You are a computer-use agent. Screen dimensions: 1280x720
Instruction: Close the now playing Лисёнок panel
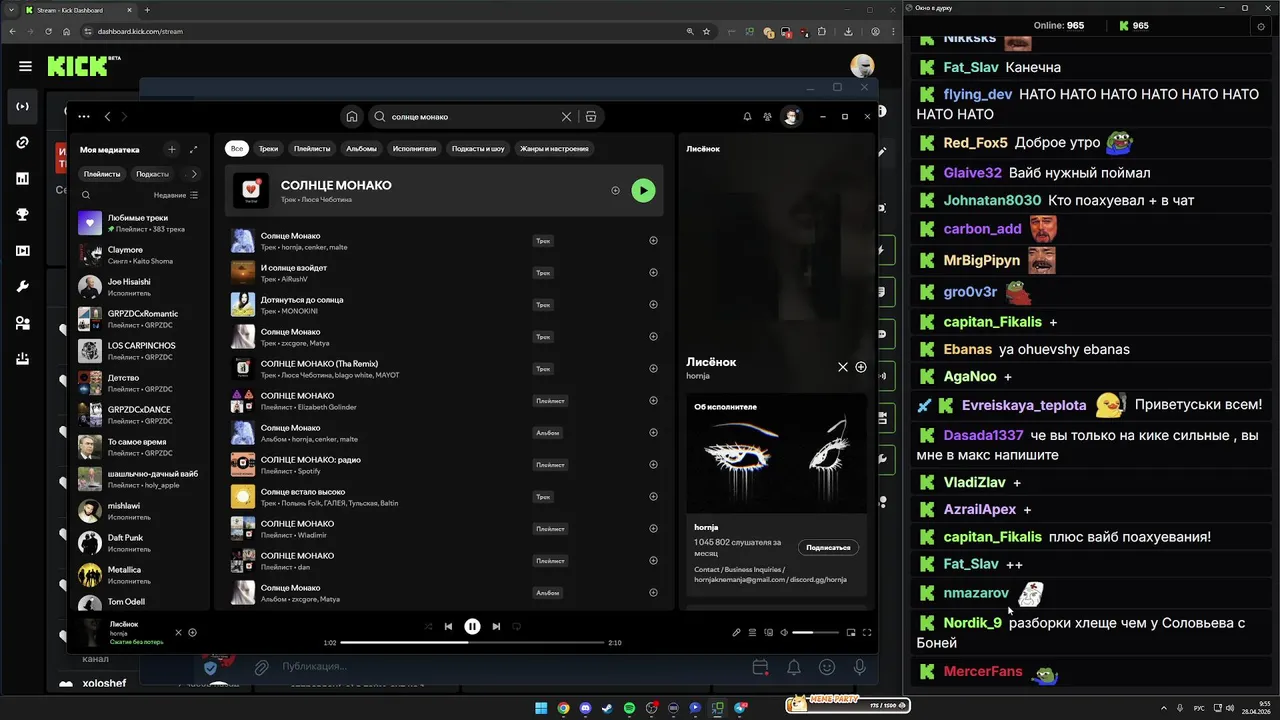[843, 367]
